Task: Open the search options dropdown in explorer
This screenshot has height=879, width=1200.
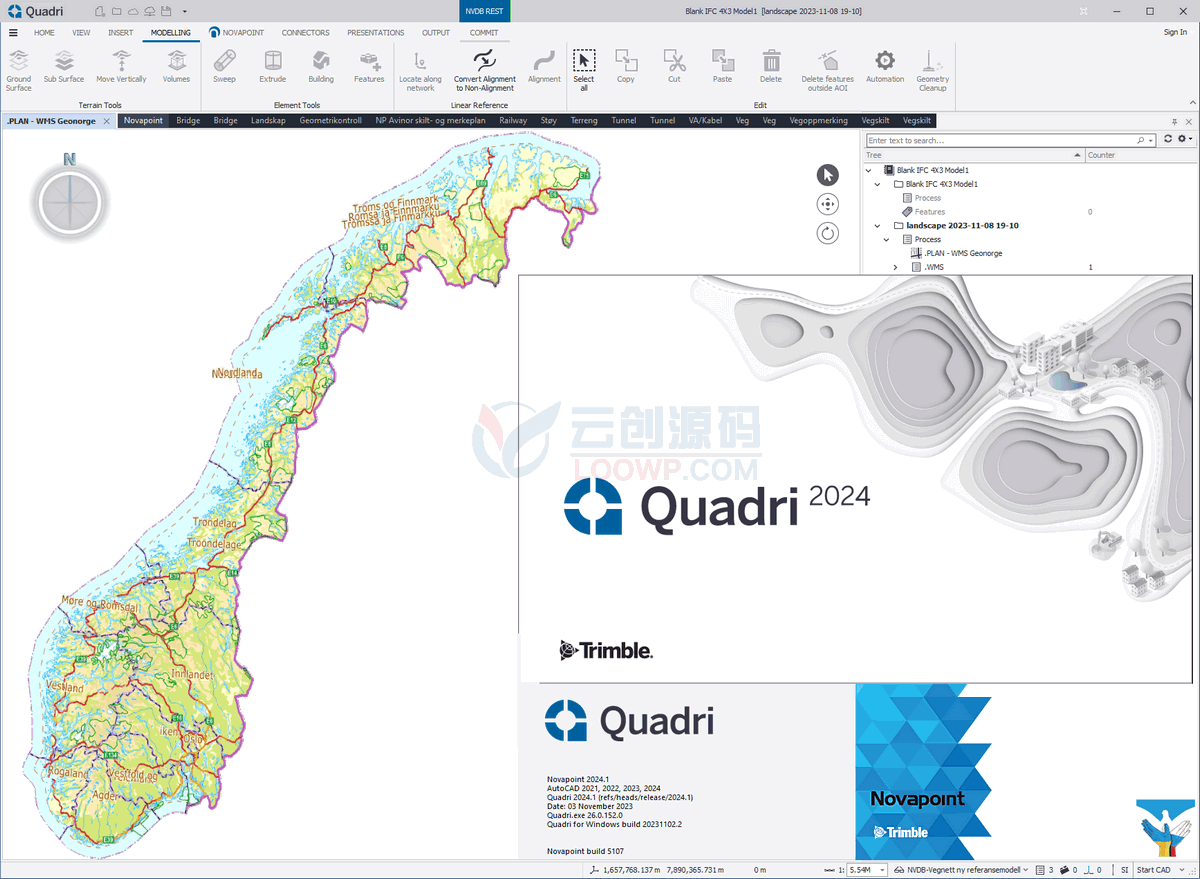Action: point(1152,141)
